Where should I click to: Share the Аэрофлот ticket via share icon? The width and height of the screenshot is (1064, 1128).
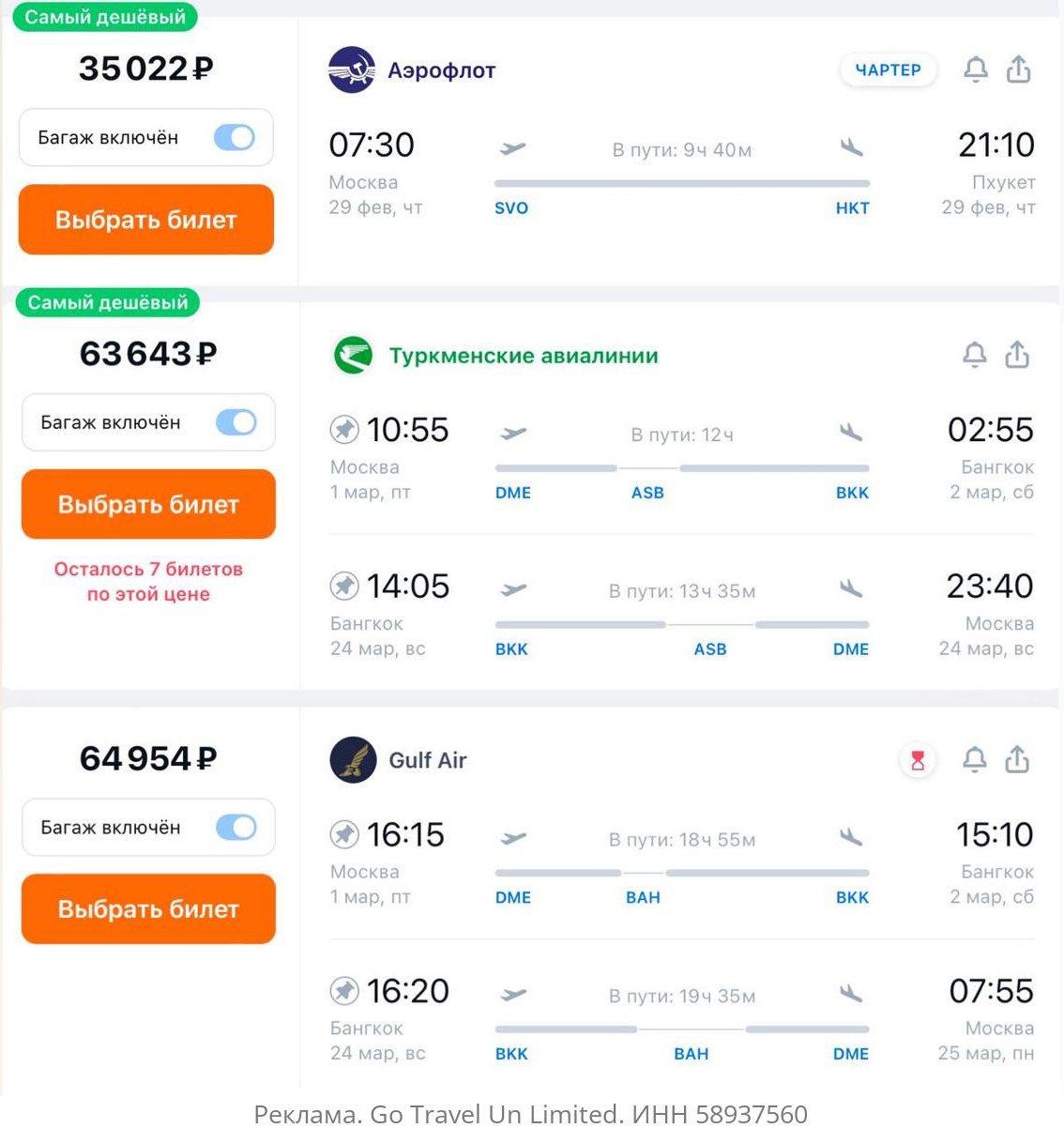point(1019,69)
